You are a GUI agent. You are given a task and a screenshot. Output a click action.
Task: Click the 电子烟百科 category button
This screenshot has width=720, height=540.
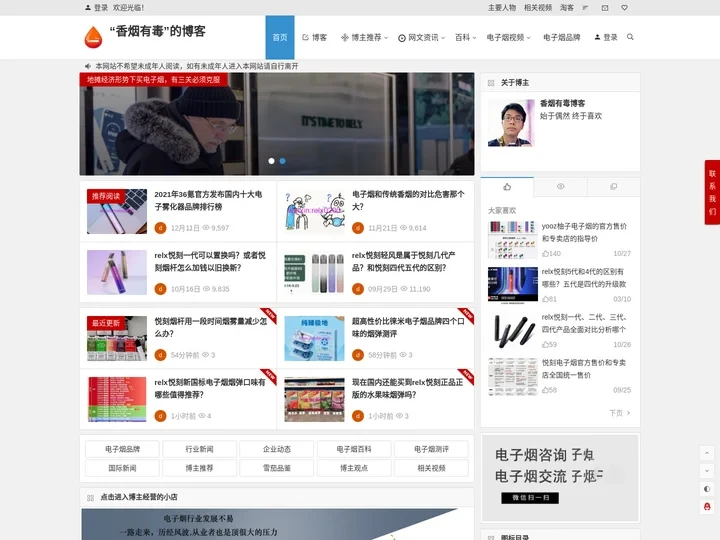[x=354, y=449]
